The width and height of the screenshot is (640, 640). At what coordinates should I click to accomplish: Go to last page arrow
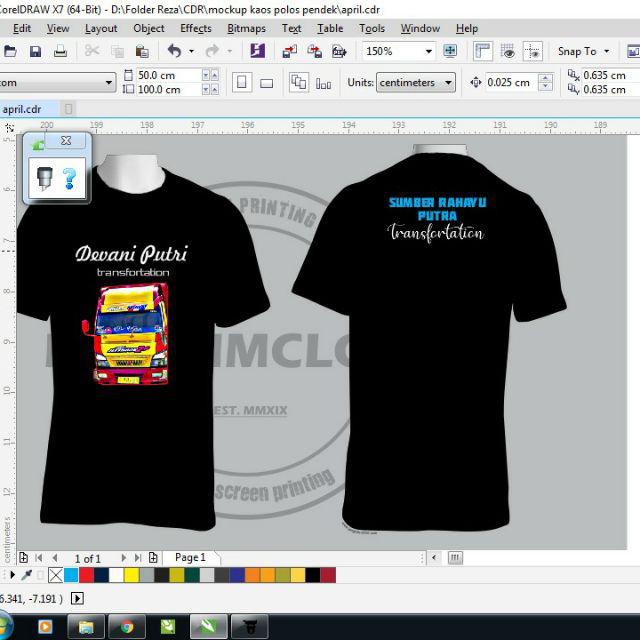pos(138,558)
